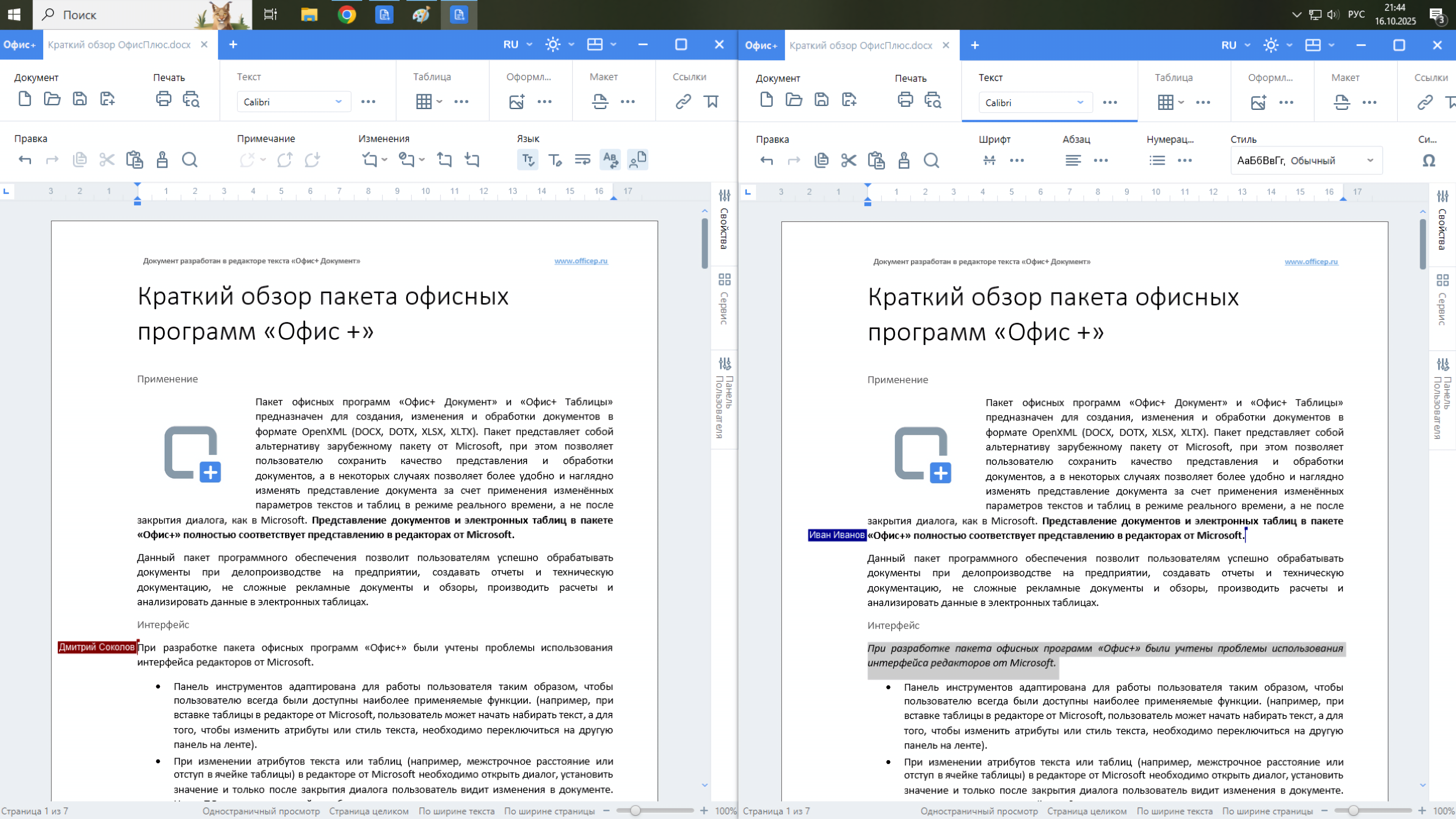Toggle the user-document co-editing button in the Язык group
The width and height of the screenshot is (1456, 819).
(637, 160)
